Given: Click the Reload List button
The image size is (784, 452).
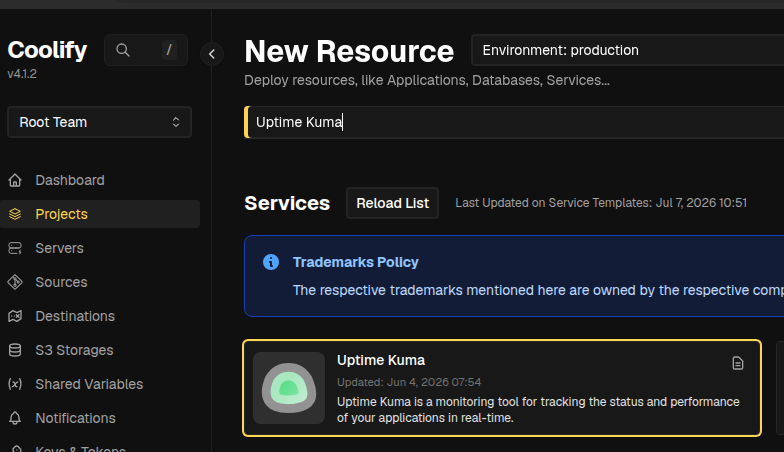Looking at the screenshot, I should [392, 203].
